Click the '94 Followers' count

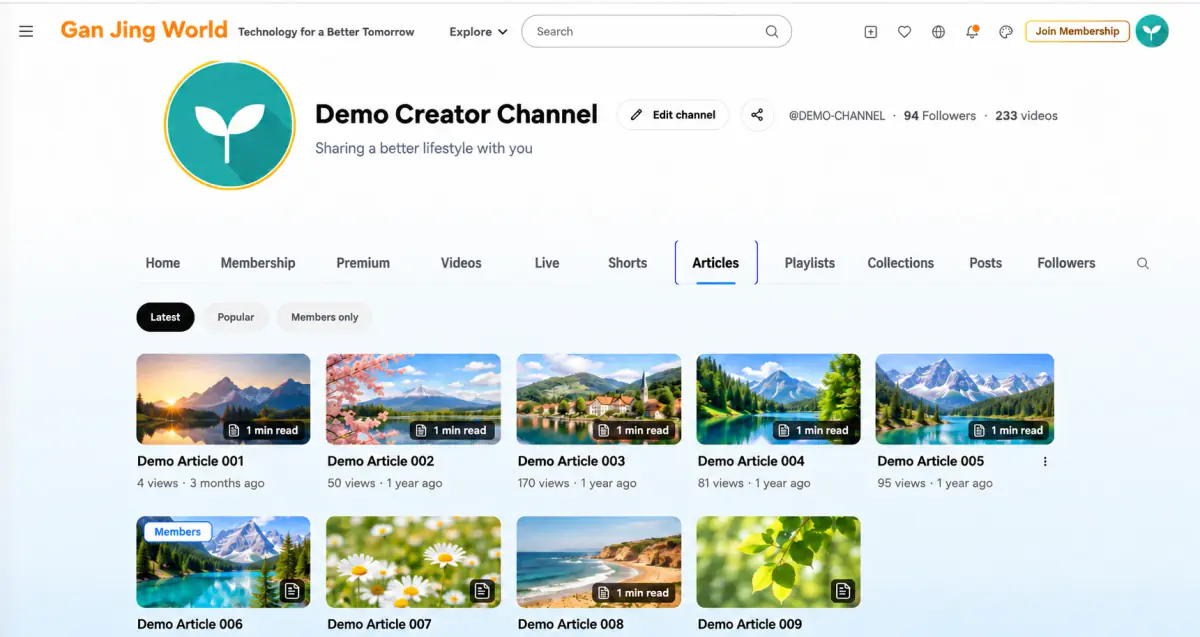click(x=940, y=116)
